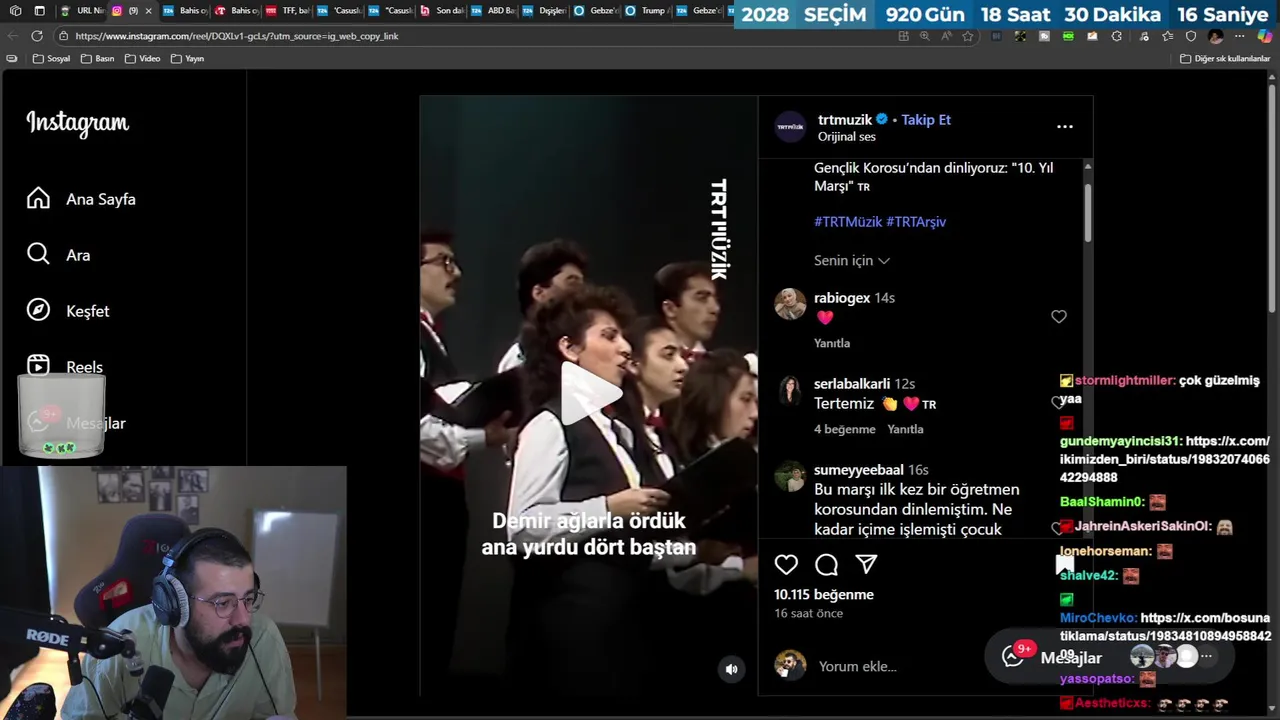This screenshot has width=1280, height=720.
Task: Reply to serlabalkarli's comment with Yanıtla
Action: [905, 429]
